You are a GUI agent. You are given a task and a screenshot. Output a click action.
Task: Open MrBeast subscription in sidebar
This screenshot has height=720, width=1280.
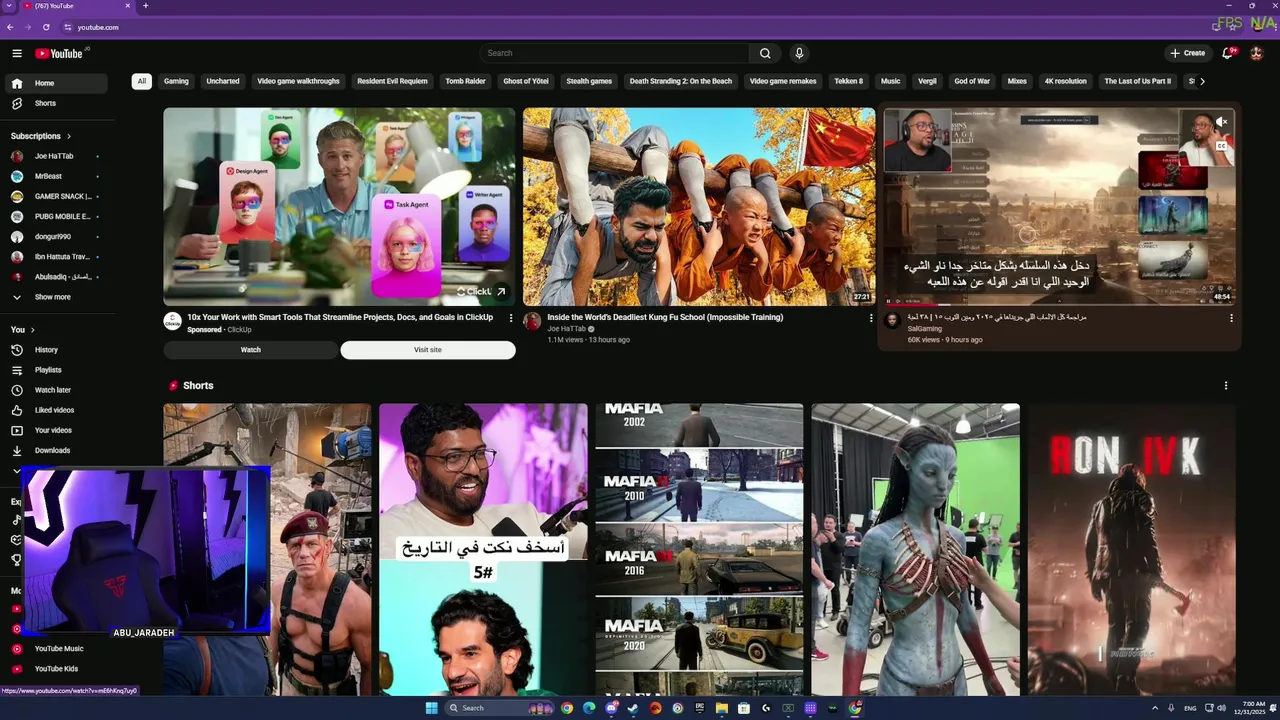coord(57,176)
